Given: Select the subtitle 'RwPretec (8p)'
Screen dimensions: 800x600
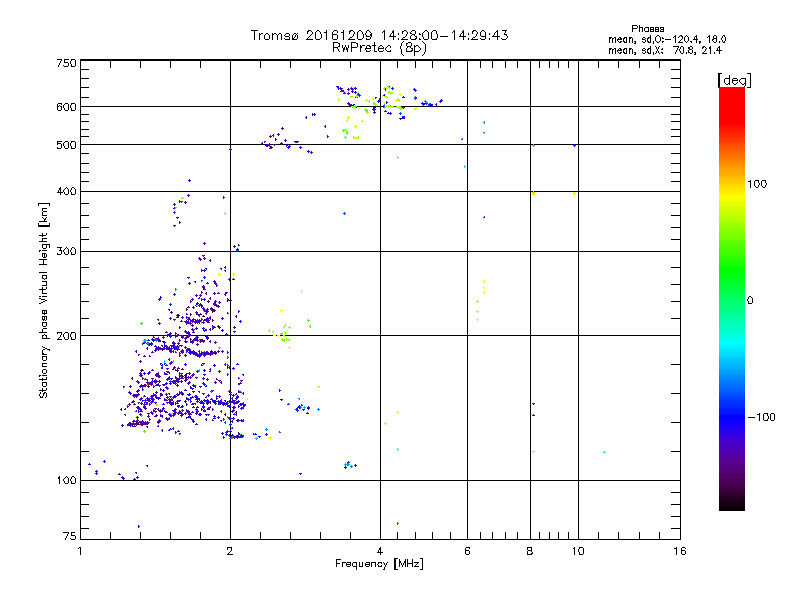Looking at the screenshot, I should coord(379,48).
